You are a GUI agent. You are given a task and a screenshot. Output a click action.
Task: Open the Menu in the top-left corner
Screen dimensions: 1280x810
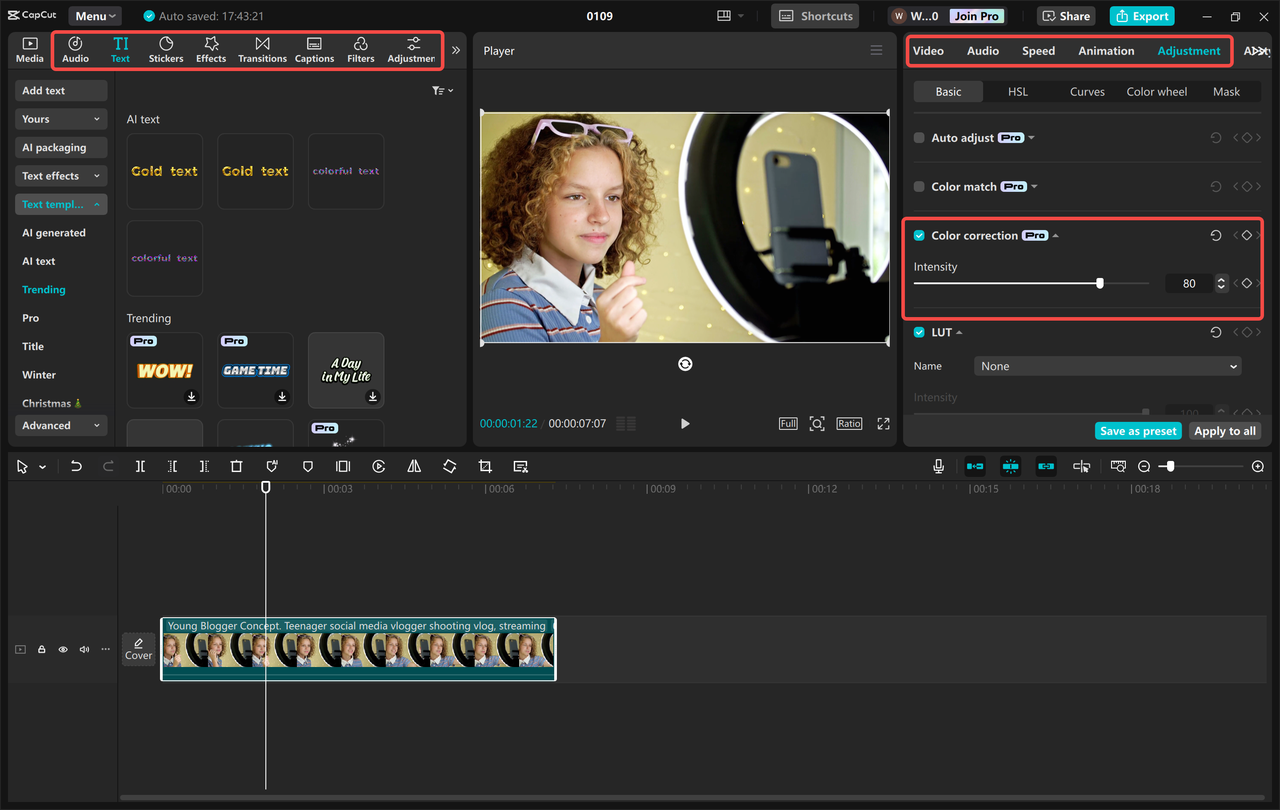pos(94,15)
